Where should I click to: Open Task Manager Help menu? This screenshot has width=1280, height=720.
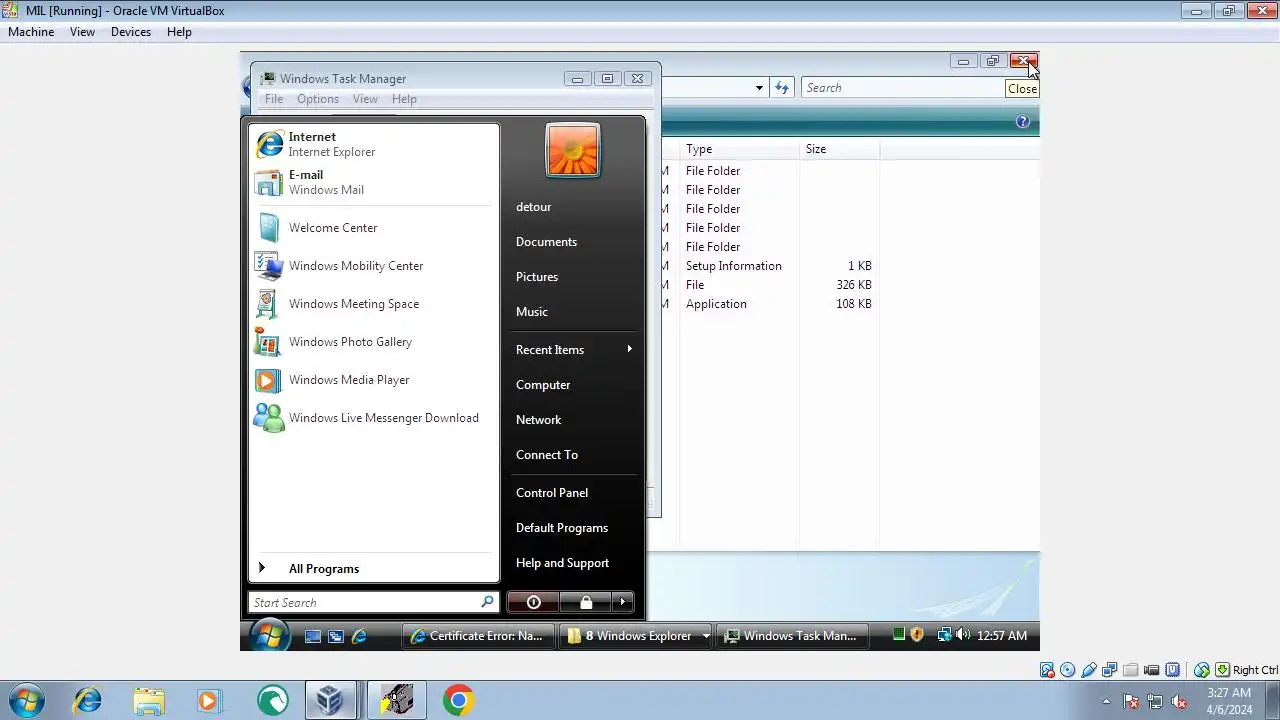point(404,99)
